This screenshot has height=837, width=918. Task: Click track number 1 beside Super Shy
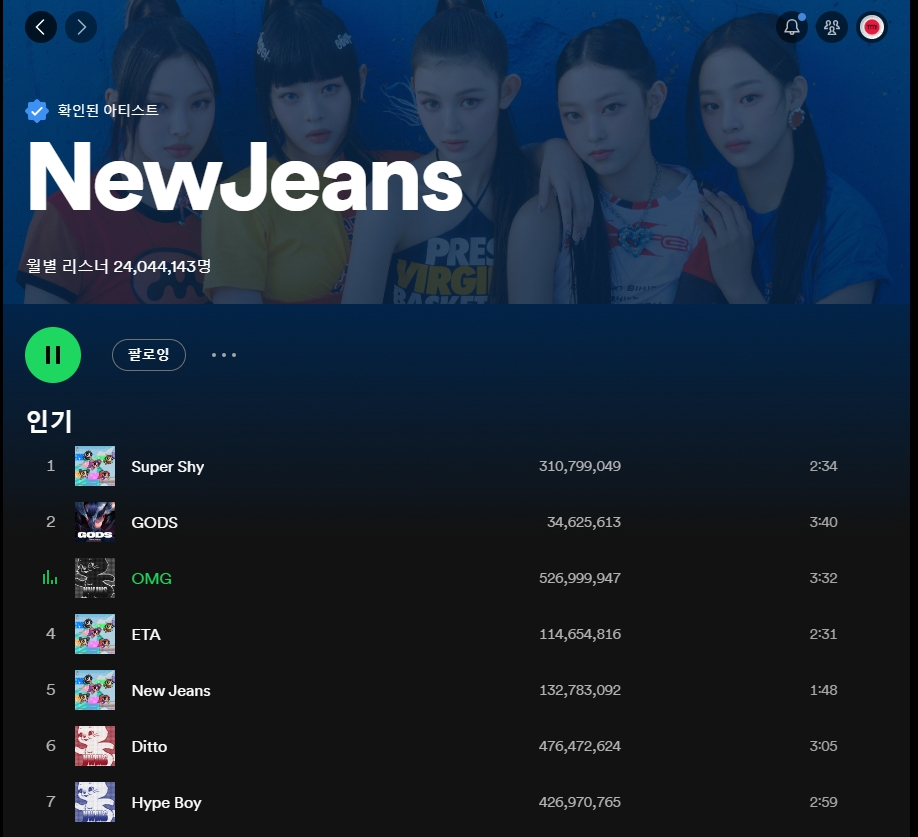51,466
